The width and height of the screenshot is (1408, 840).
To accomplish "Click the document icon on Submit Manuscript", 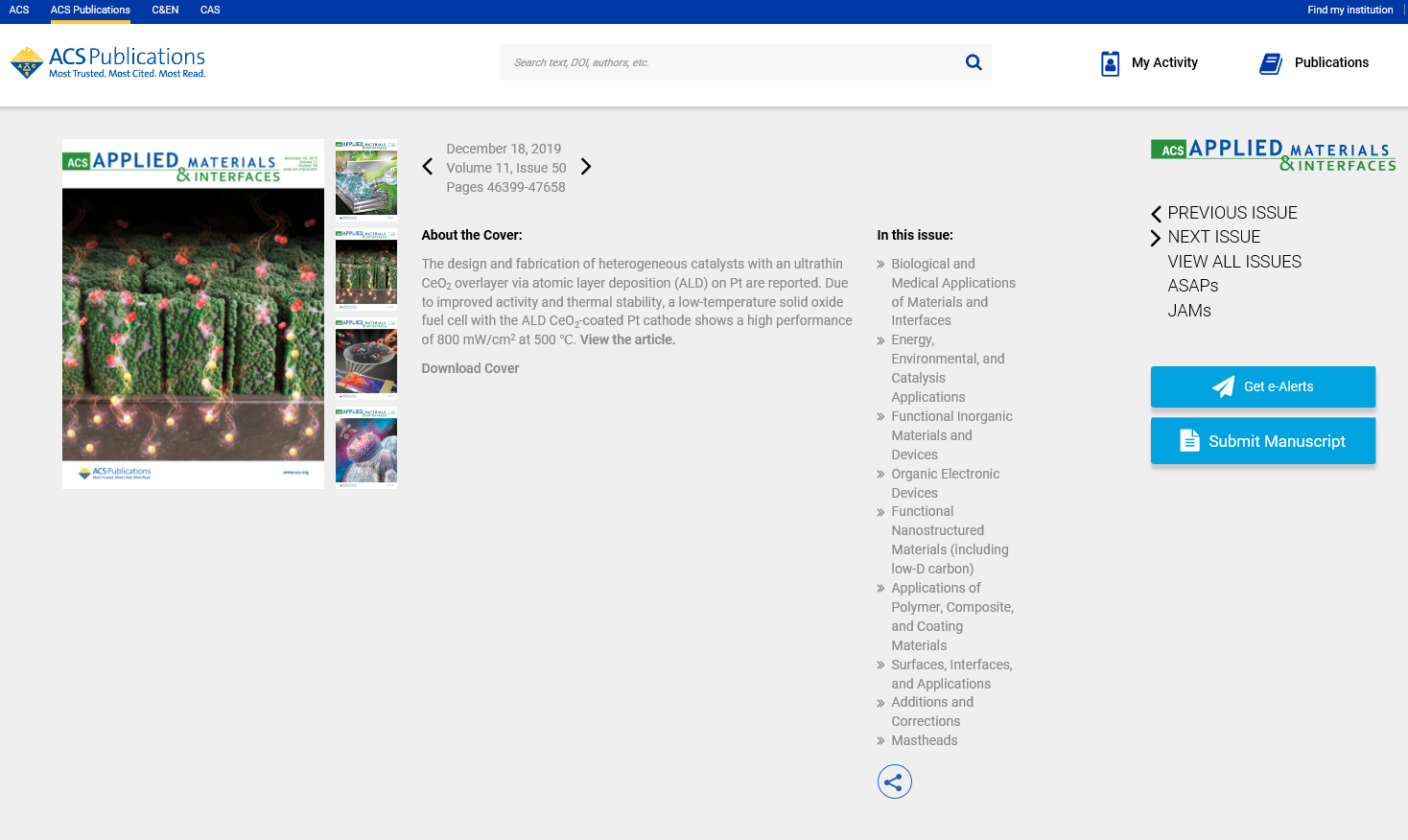I will [1189, 440].
